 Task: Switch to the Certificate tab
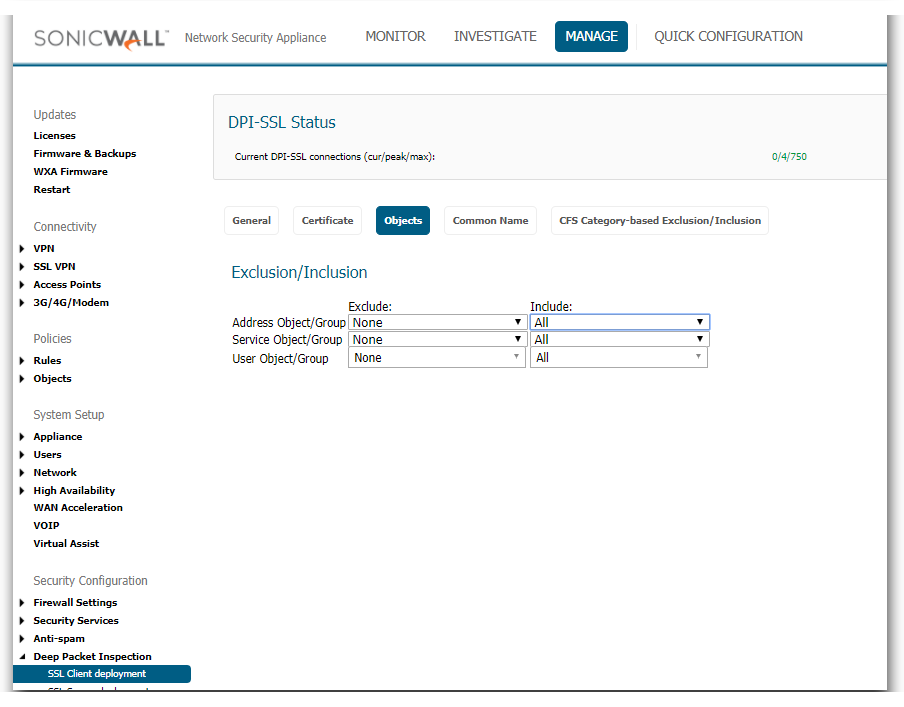tap(327, 220)
